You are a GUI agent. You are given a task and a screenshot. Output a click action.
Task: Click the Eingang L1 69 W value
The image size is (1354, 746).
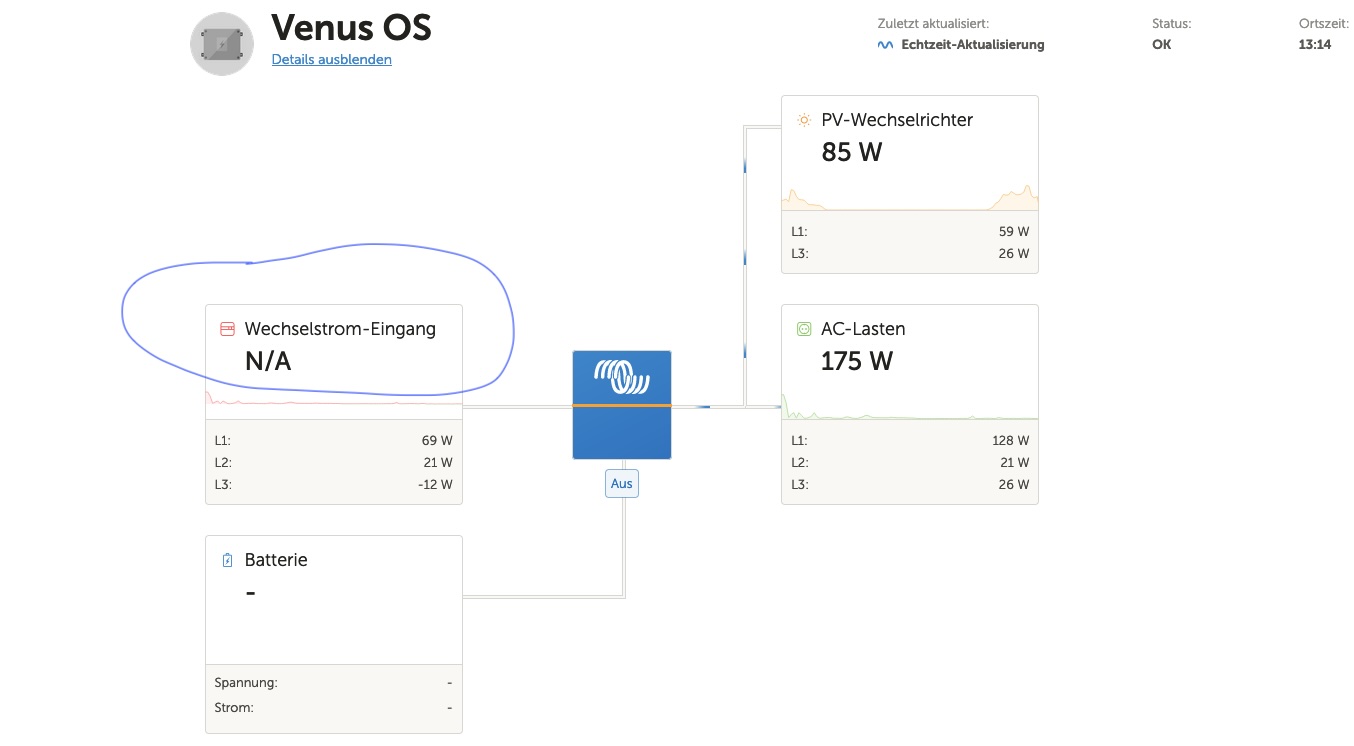438,440
